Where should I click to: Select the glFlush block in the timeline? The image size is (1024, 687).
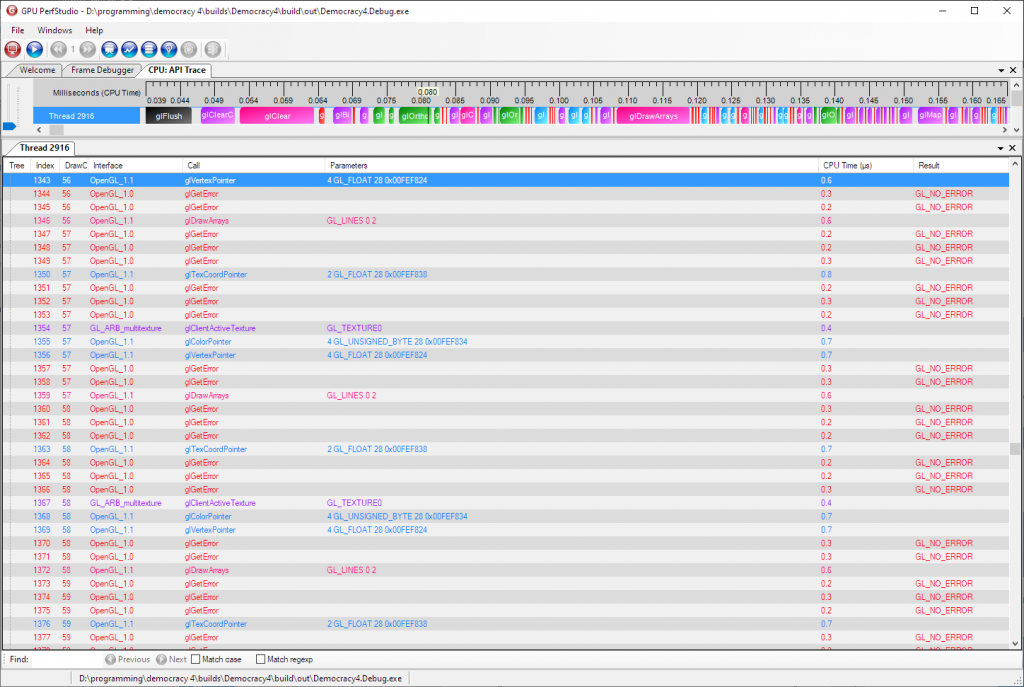168,116
